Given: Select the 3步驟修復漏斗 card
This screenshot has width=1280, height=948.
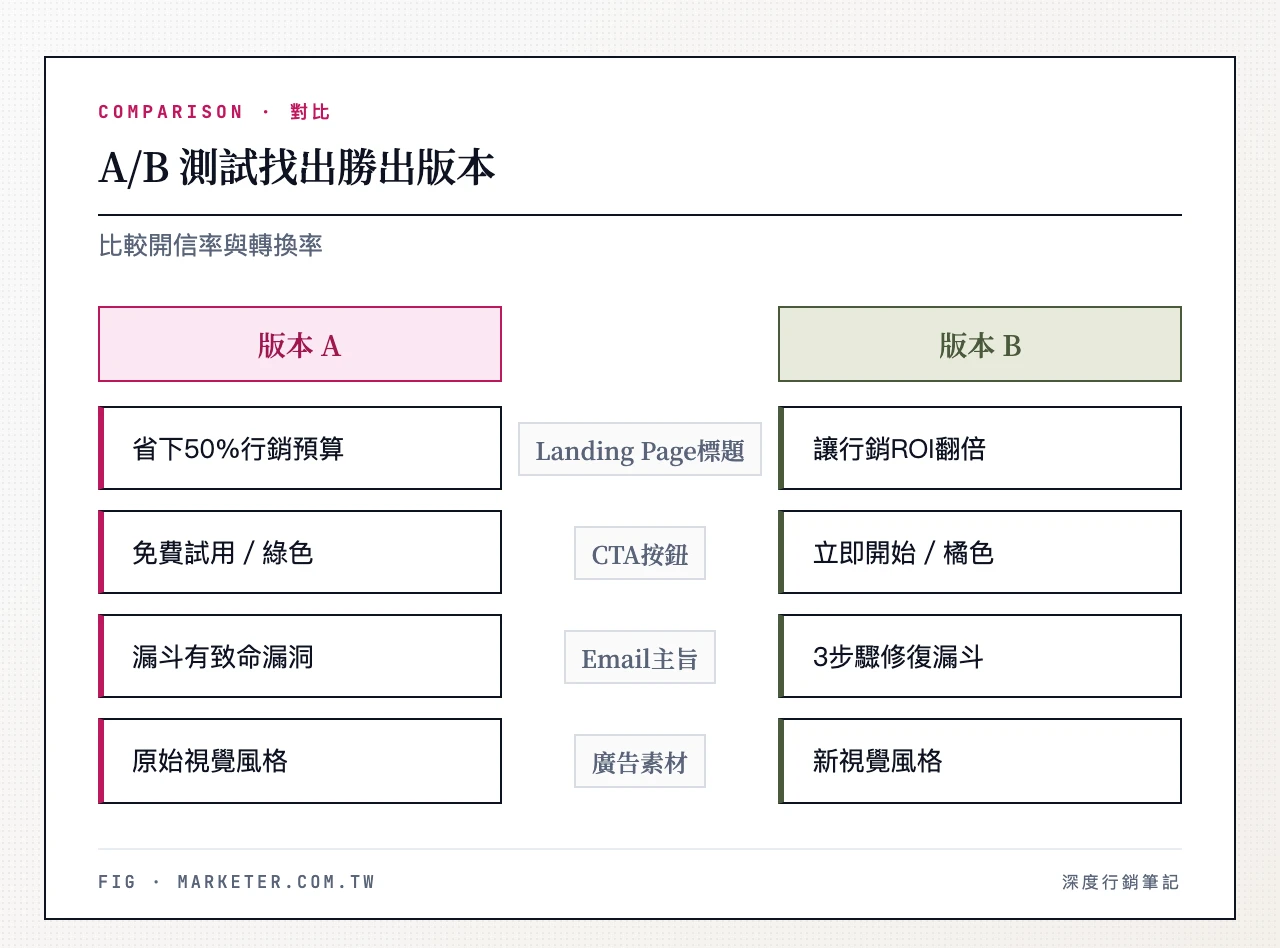Looking at the screenshot, I should pos(980,656).
